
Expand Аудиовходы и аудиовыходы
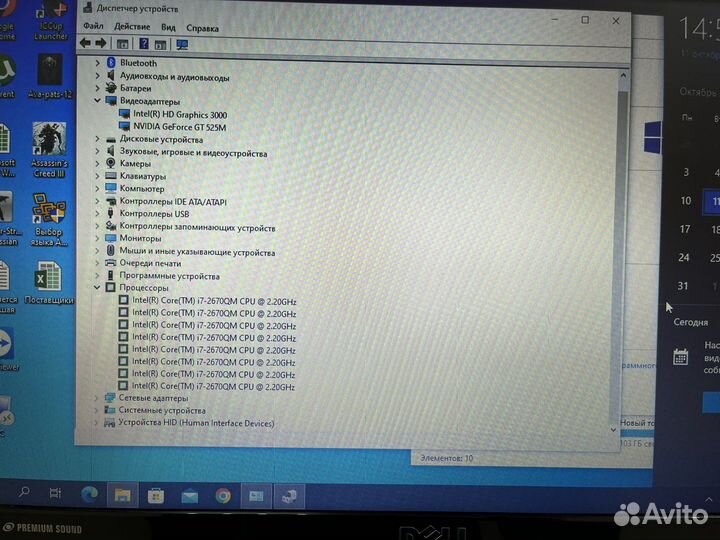97,75
